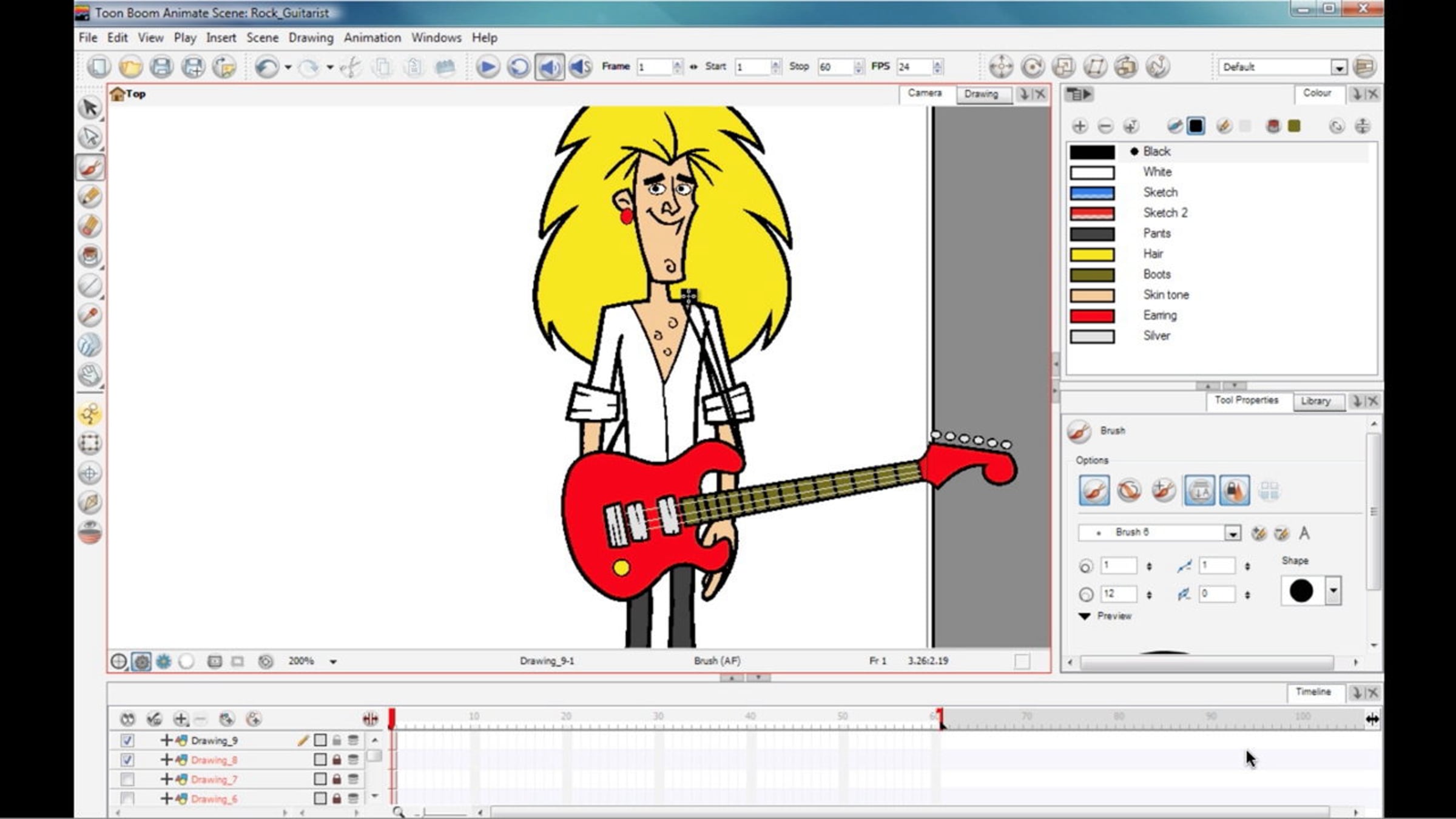Open the Brush 6 preset dropdown
The image size is (1456, 819).
coord(1232,533)
